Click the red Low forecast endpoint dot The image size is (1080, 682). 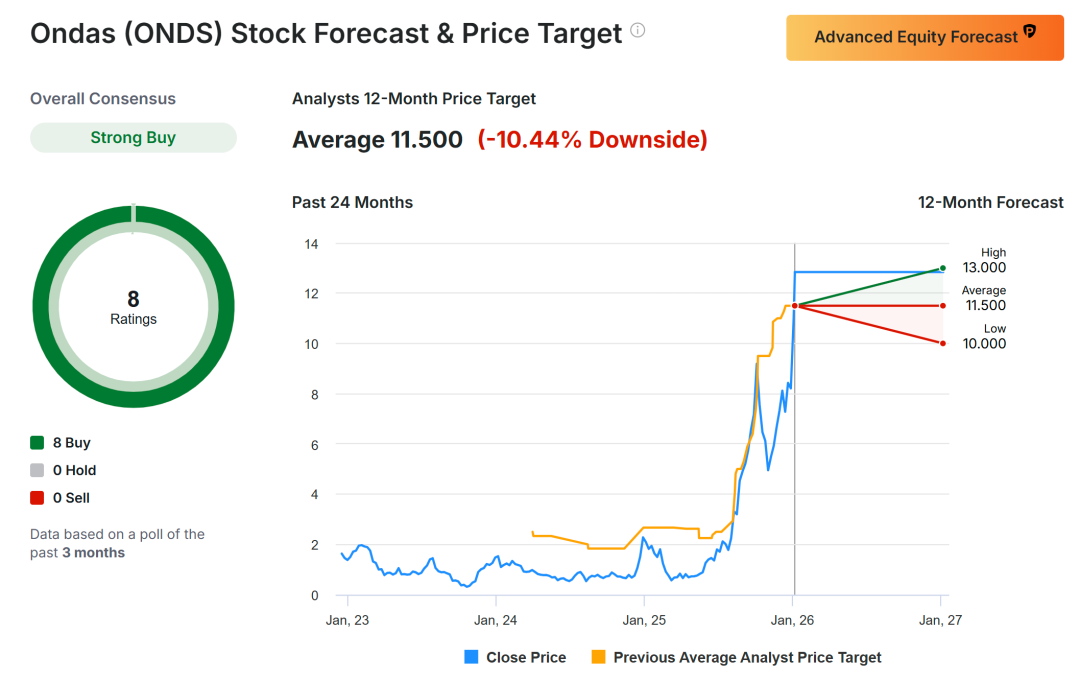[x=943, y=343]
